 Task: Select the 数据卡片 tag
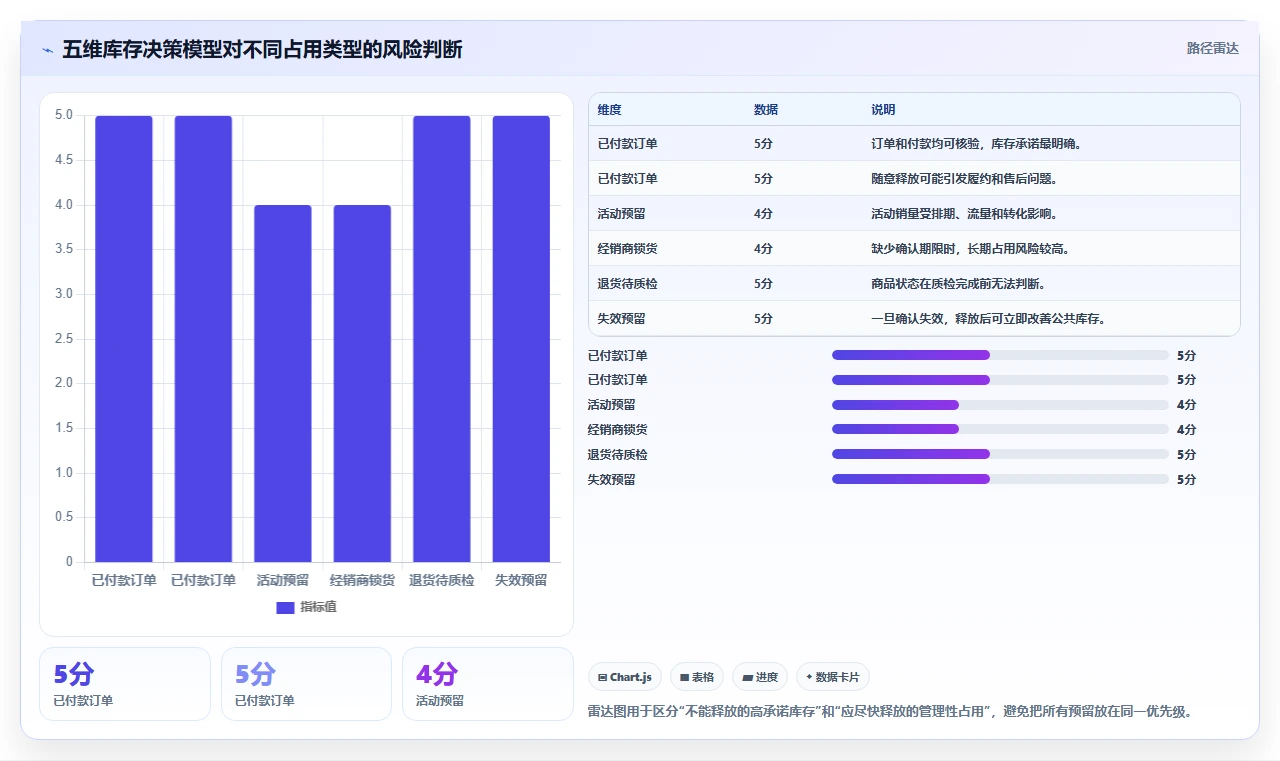(x=833, y=677)
